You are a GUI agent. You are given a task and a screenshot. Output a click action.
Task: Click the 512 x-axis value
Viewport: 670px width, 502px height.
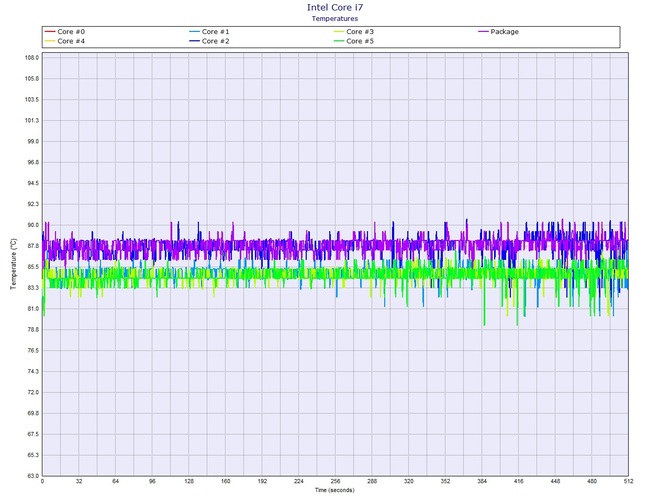pyautogui.click(x=628, y=481)
